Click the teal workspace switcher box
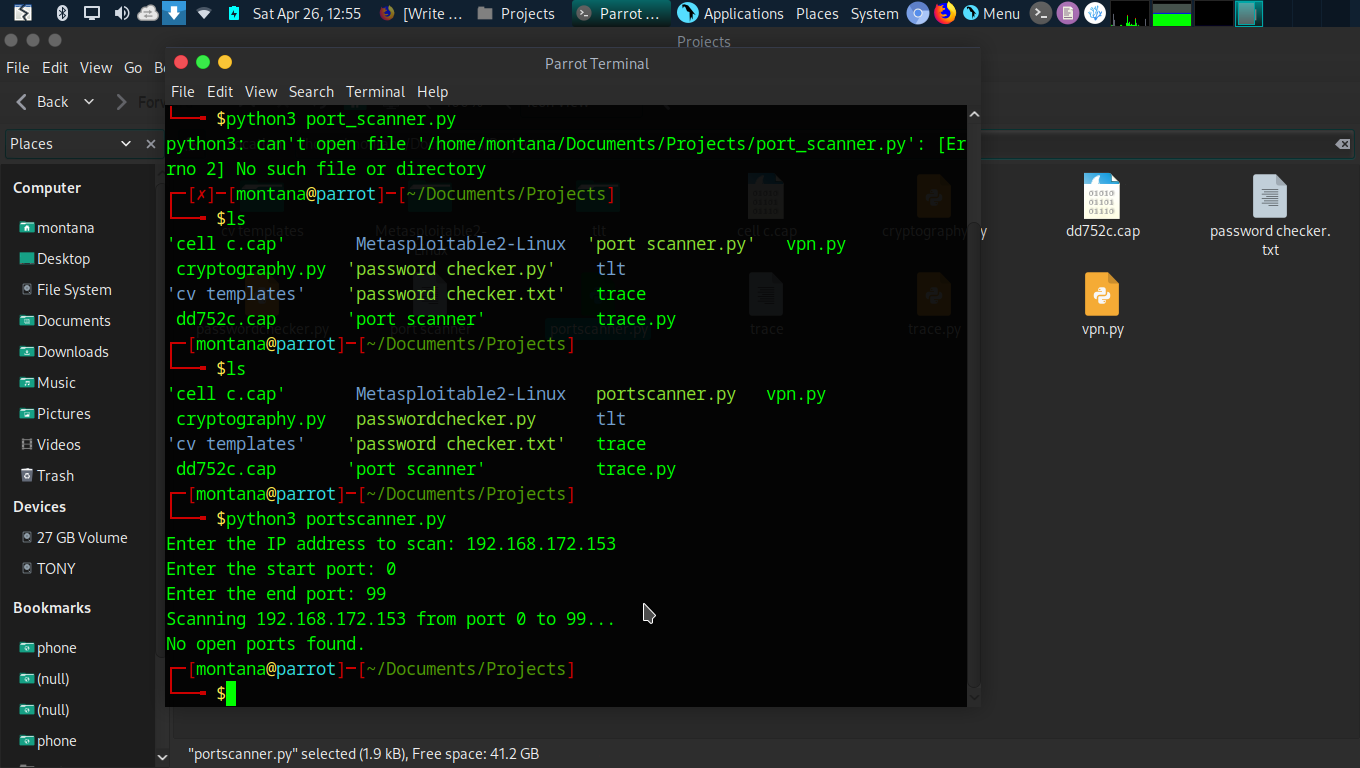1360x768 pixels. click(1248, 13)
